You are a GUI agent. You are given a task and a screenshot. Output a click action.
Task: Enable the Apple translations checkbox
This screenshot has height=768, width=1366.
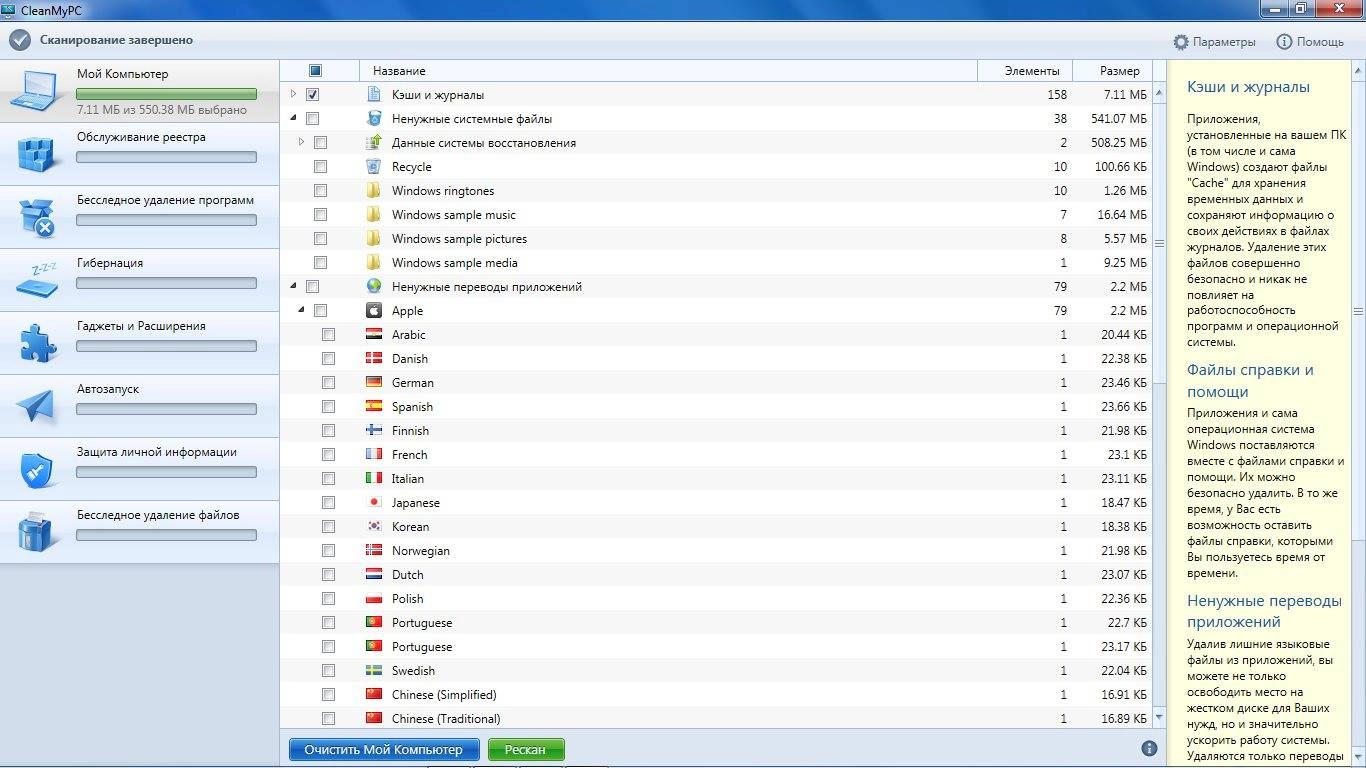[320, 311]
